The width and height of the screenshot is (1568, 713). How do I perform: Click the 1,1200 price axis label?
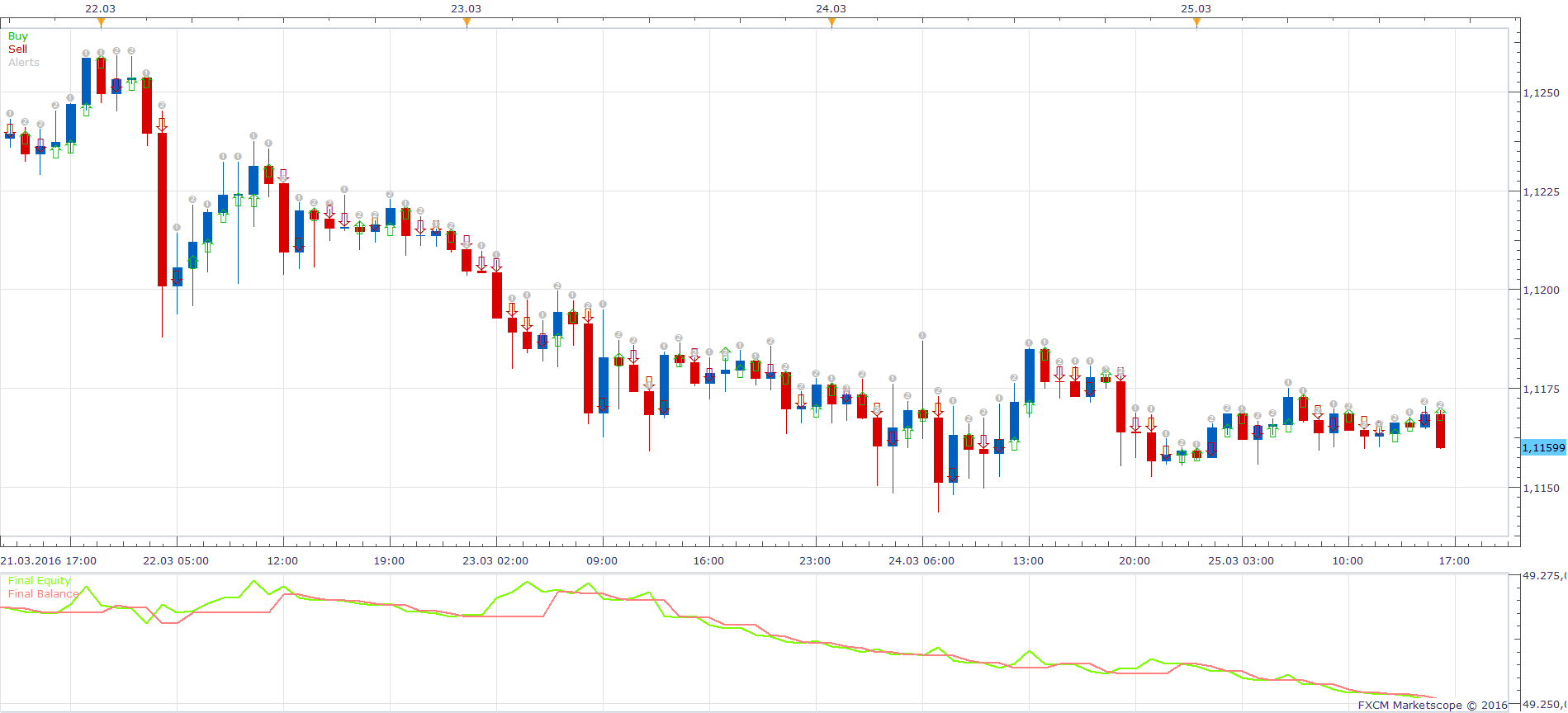click(x=1541, y=290)
